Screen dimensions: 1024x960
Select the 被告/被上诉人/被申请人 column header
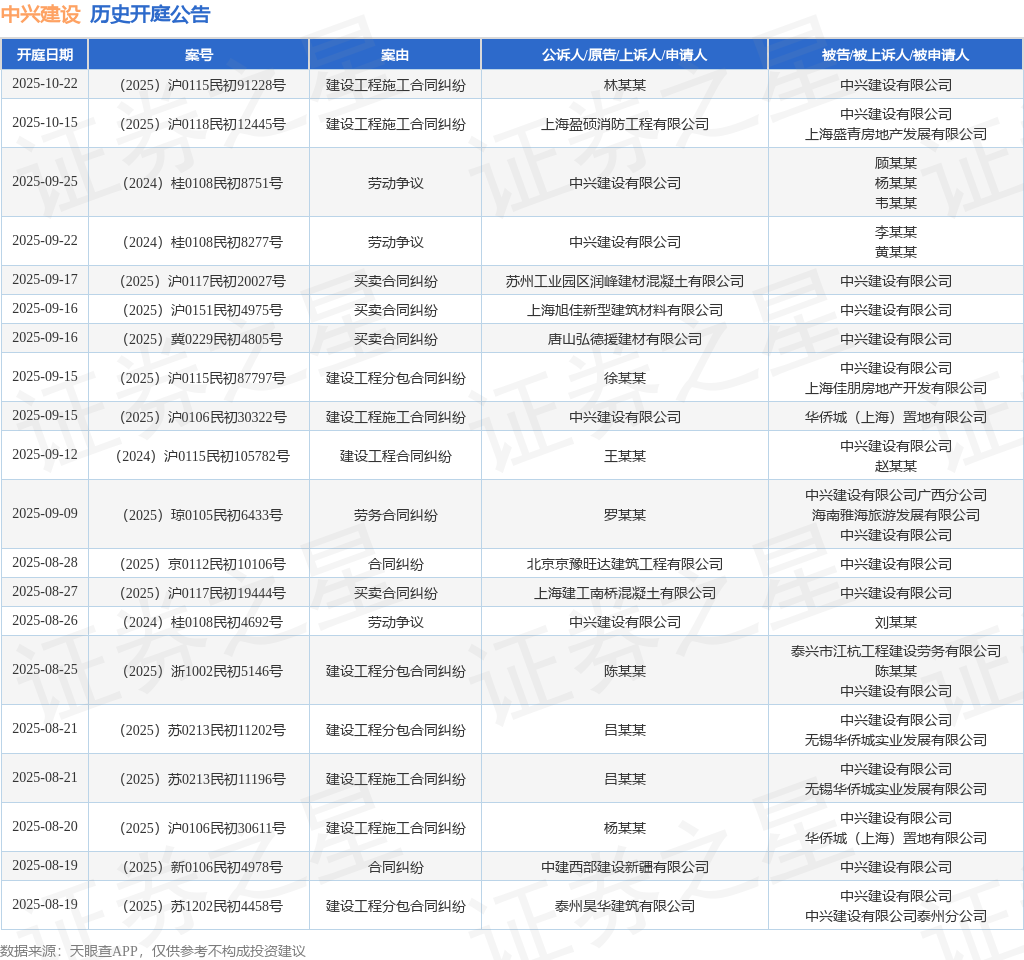[895, 55]
